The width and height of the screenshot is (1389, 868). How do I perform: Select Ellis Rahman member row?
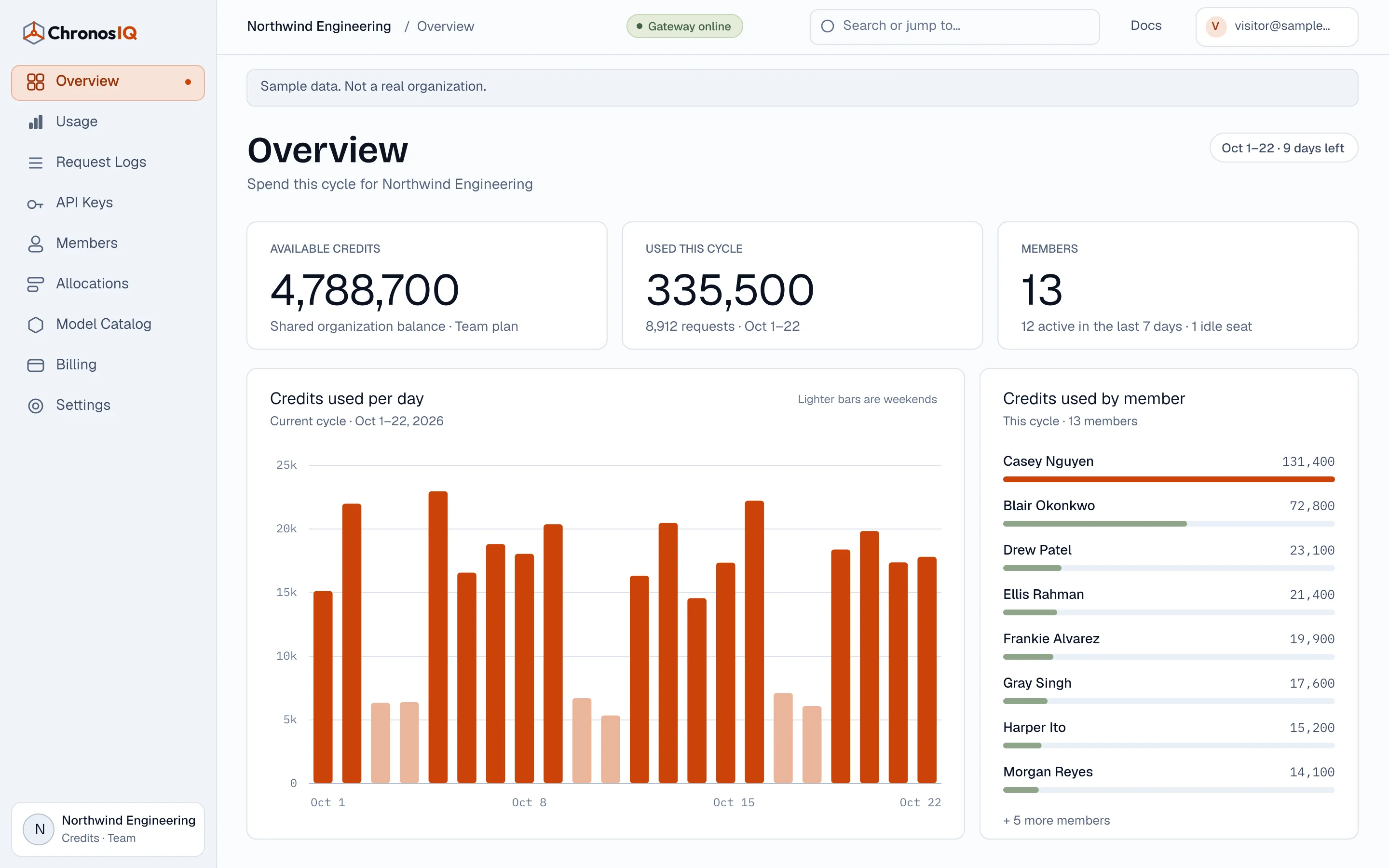click(1169, 603)
